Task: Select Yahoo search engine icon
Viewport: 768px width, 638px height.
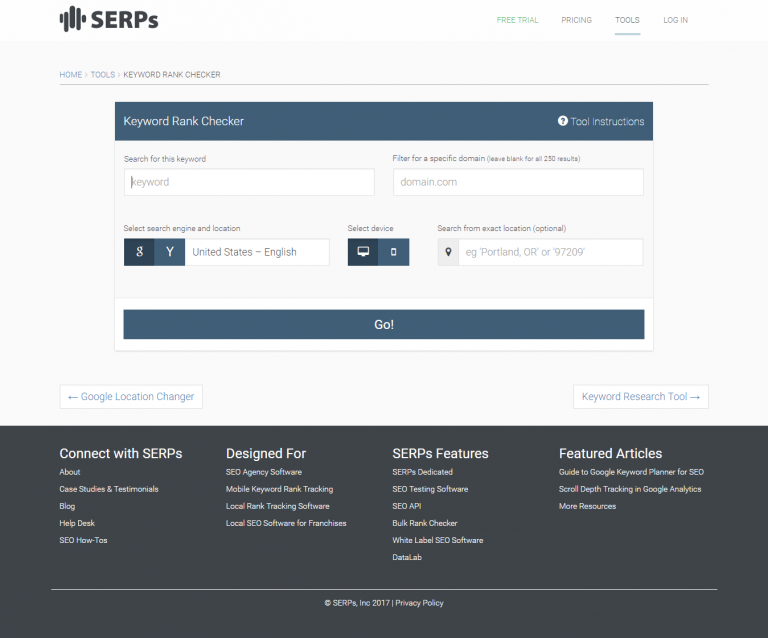Action: pyautogui.click(x=170, y=252)
